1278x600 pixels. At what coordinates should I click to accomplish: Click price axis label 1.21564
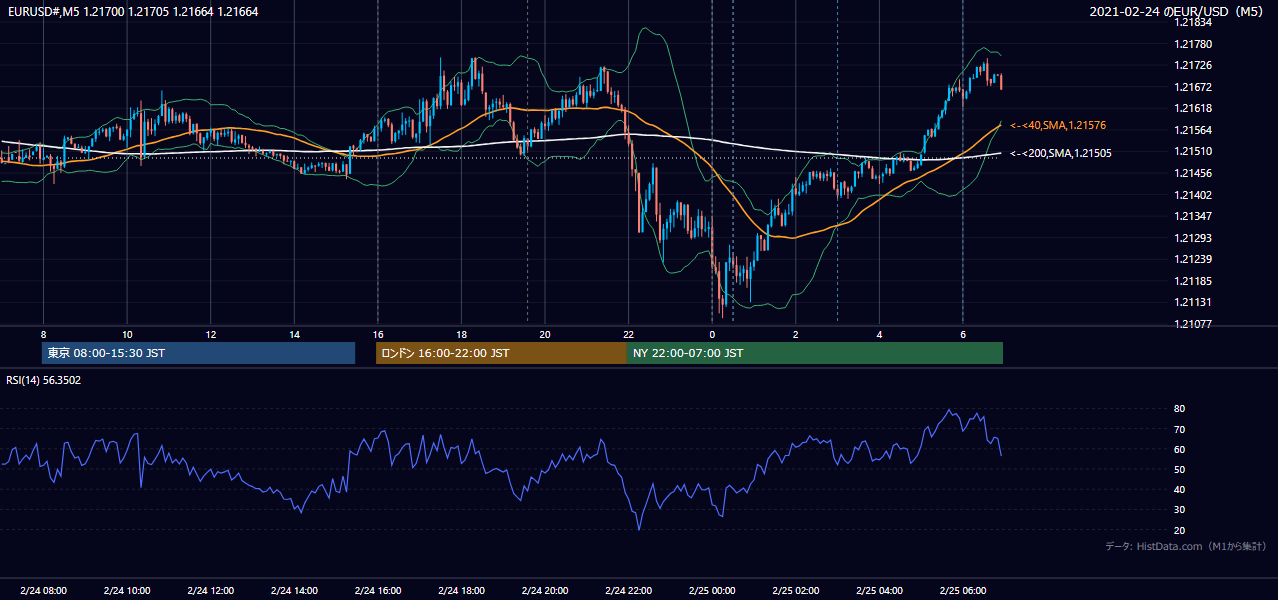point(1193,130)
